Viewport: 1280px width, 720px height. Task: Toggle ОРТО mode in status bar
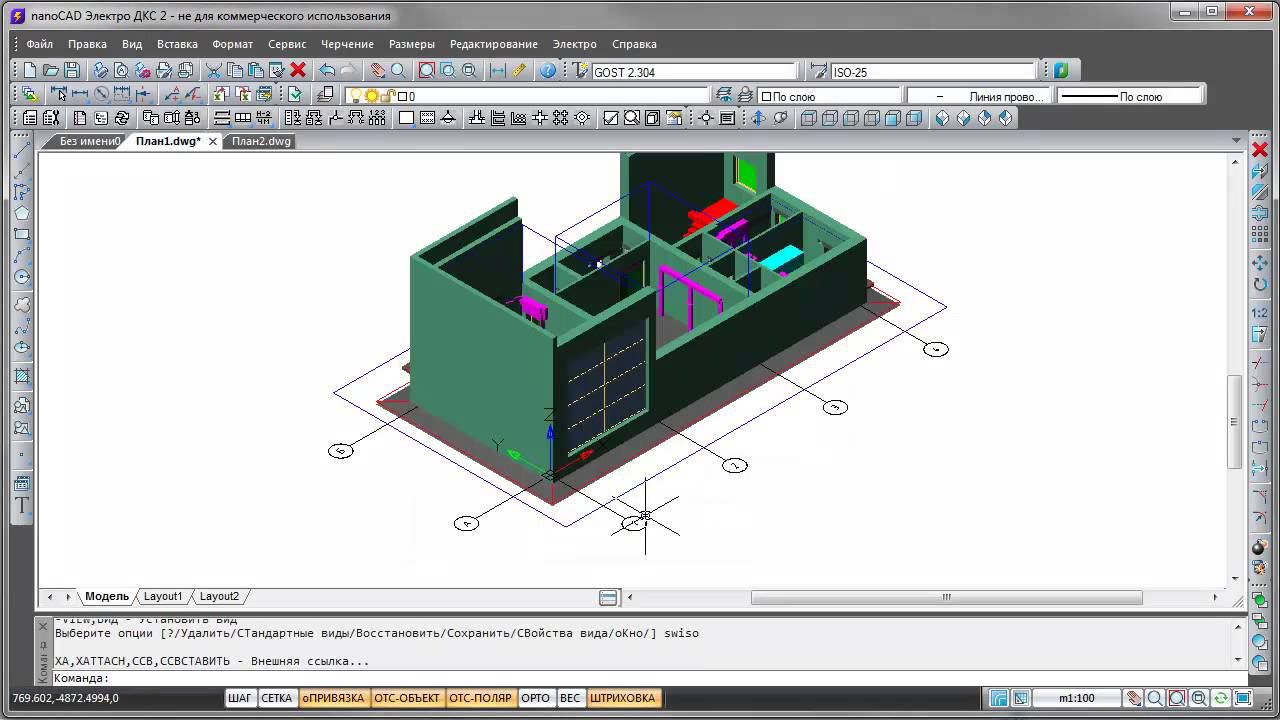click(535, 698)
